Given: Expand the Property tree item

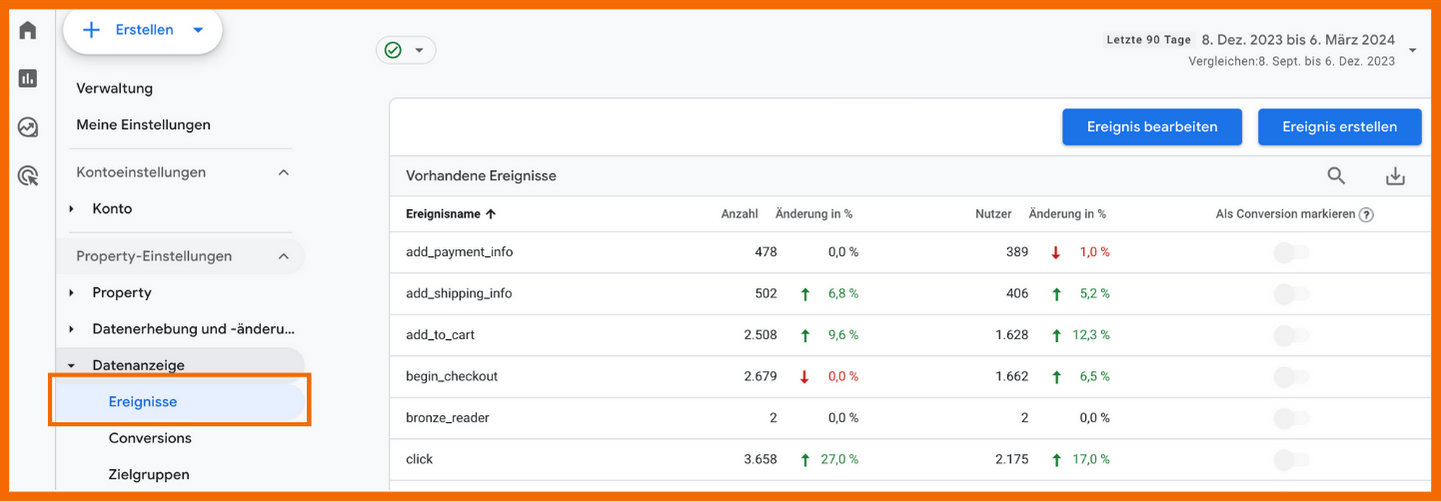Looking at the screenshot, I should [71, 293].
